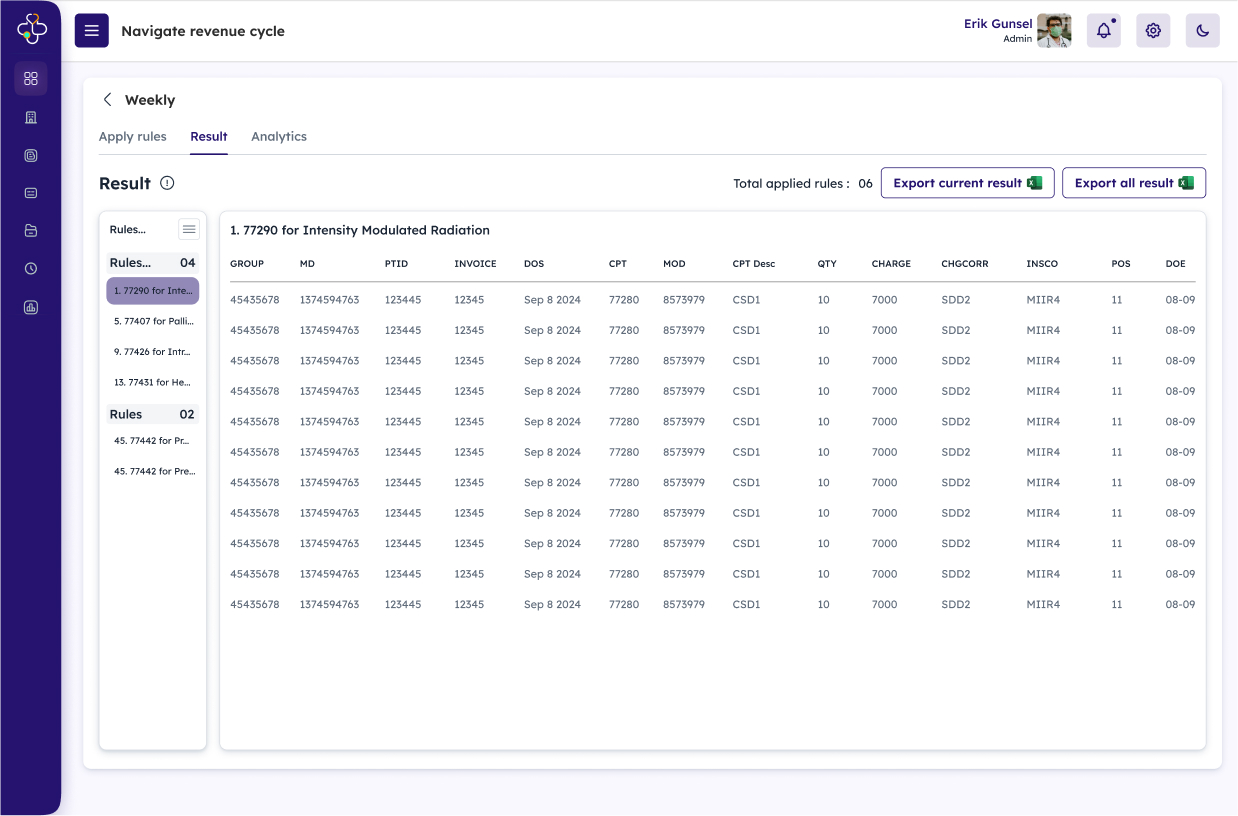Open the settings gear icon
The width and height of the screenshot is (1238, 816).
[1153, 31]
